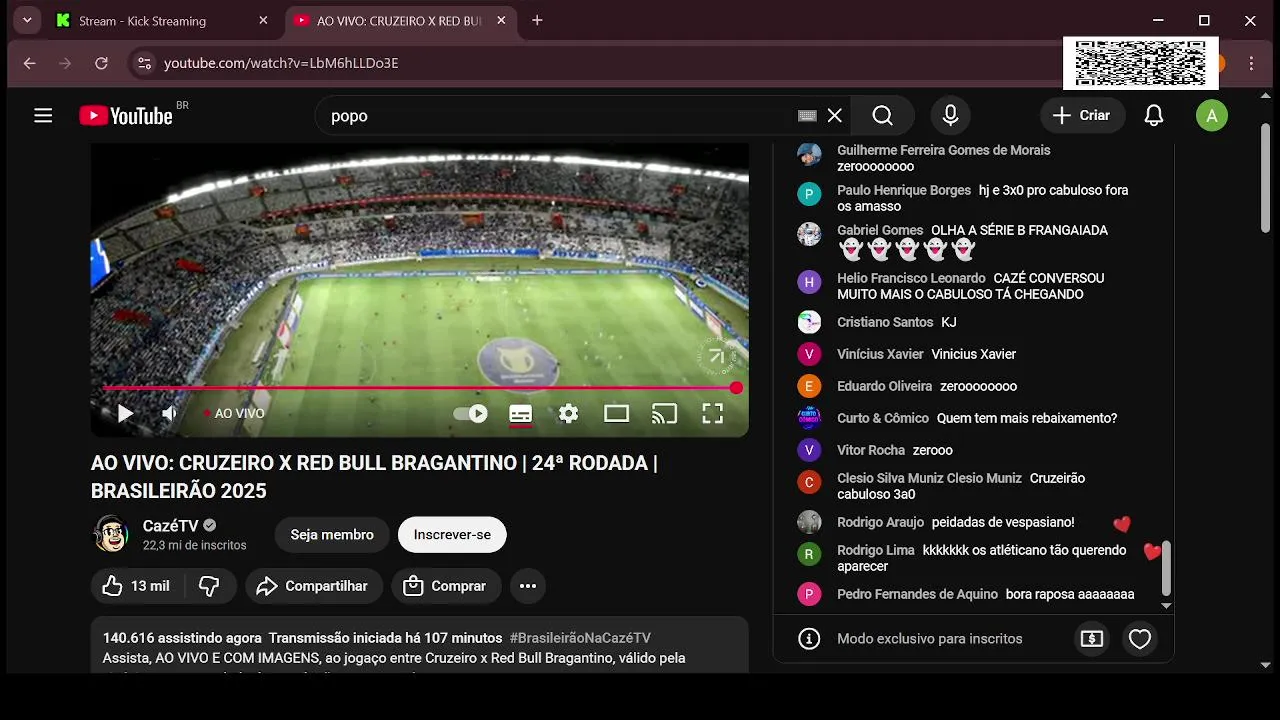Open a new browser tab
This screenshot has height=720, width=1280.
point(537,20)
